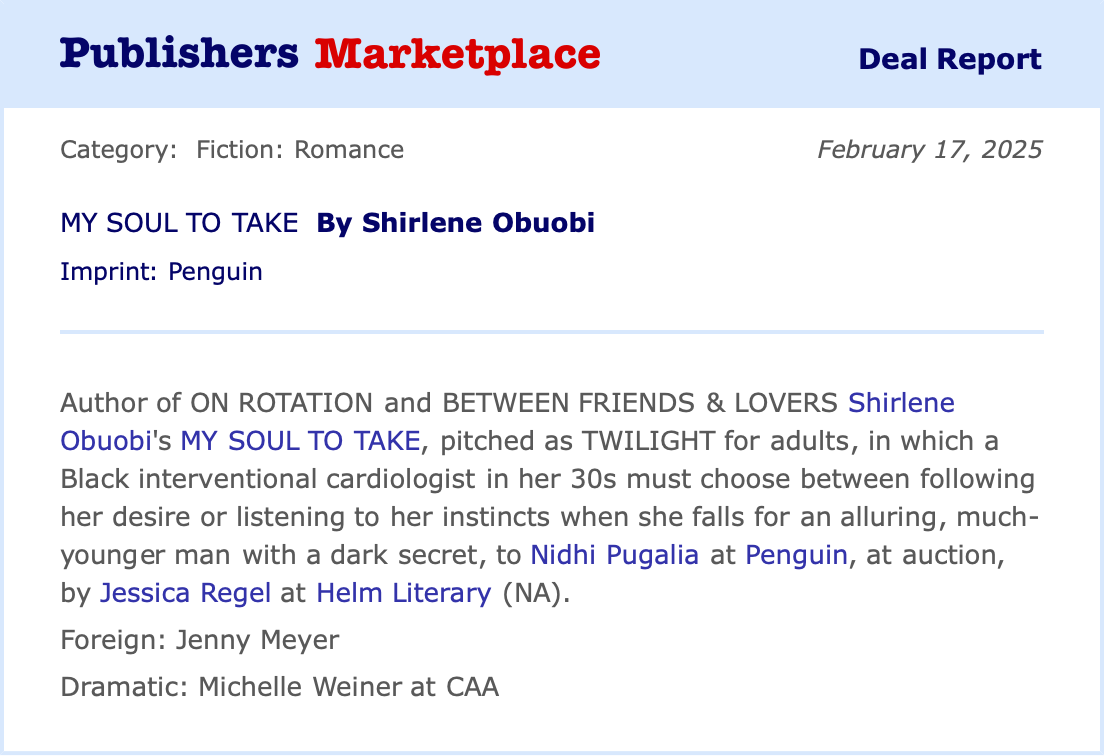Click the Publishers Marketplace logo
The width and height of the screenshot is (1104, 756).
(x=330, y=54)
